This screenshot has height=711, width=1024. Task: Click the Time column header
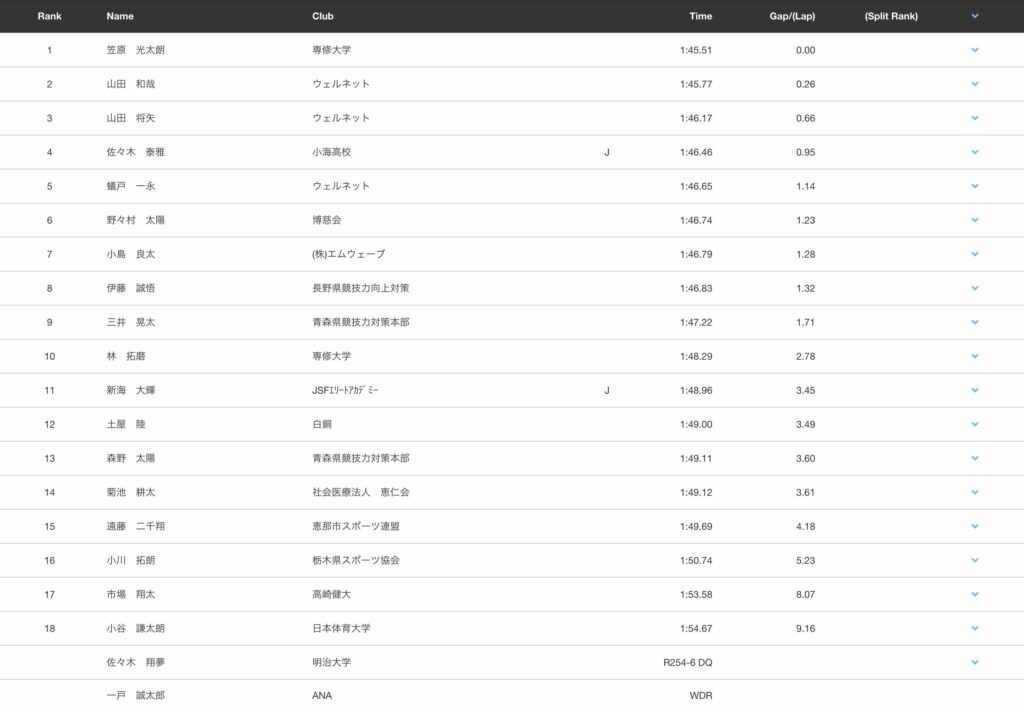click(700, 16)
